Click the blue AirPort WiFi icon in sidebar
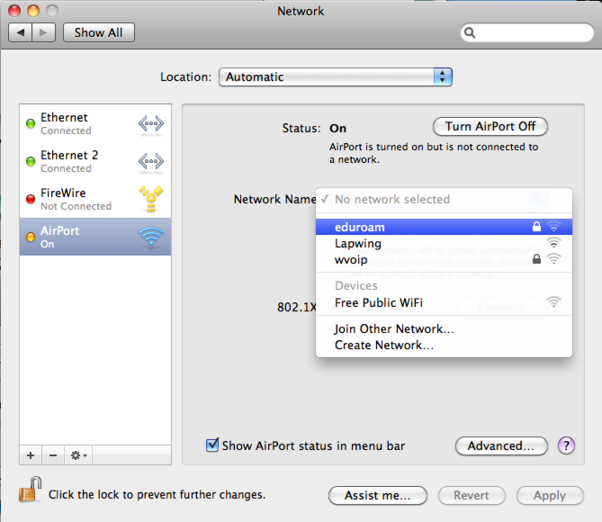Viewport: 602px width, 522px height. [151, 236]
